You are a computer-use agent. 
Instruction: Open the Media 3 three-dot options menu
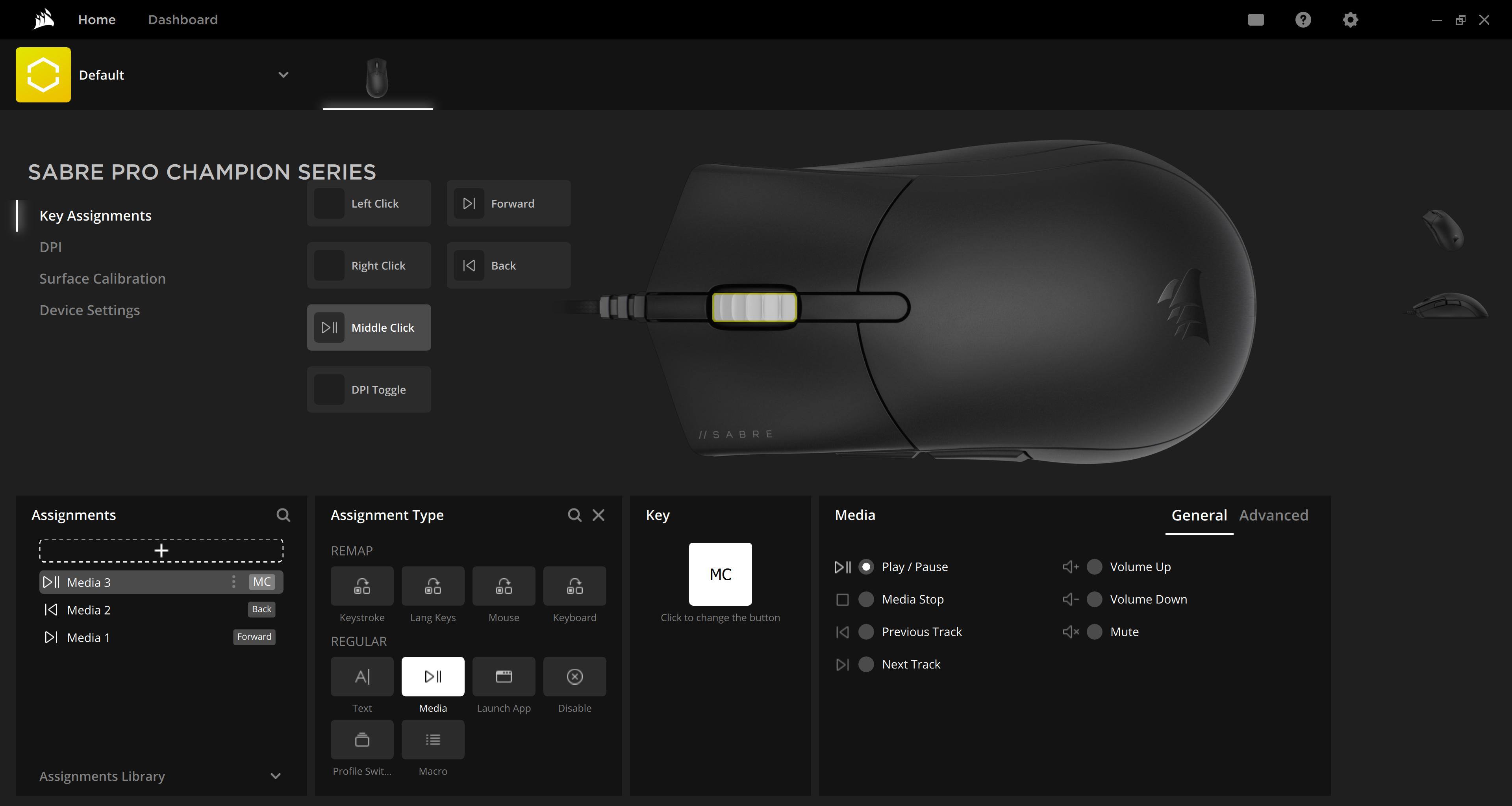(x=233, y=582)
